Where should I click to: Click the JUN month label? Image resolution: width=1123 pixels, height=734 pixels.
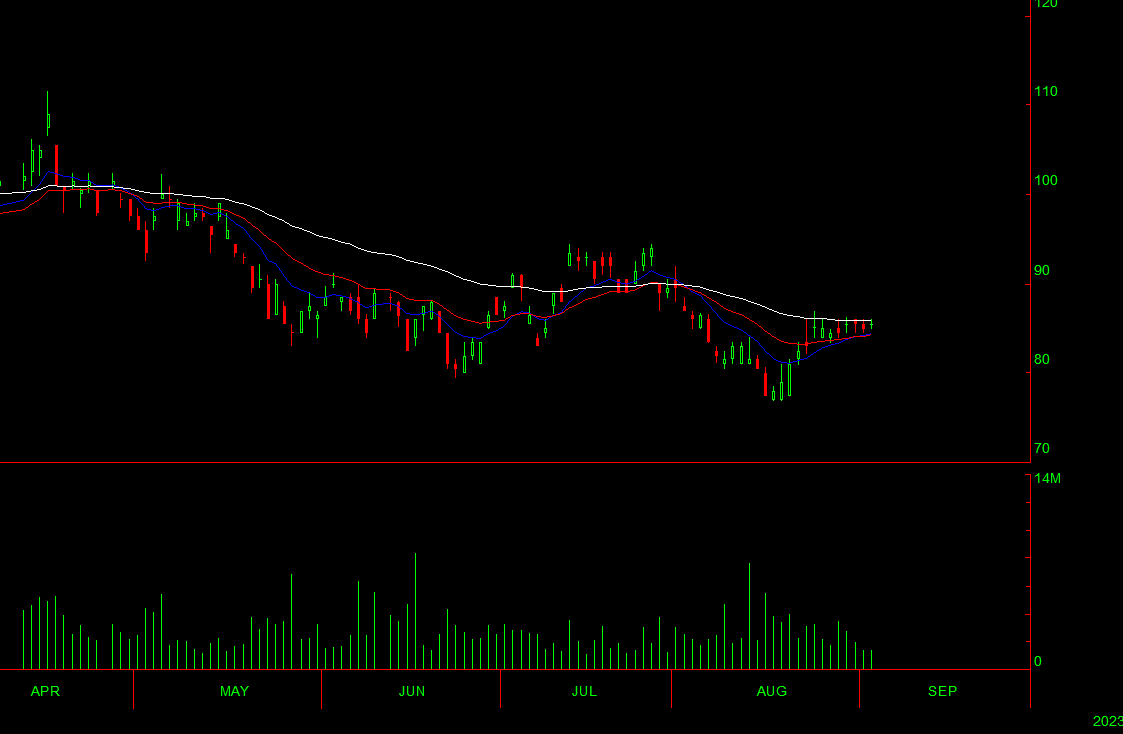coord(412,691)
